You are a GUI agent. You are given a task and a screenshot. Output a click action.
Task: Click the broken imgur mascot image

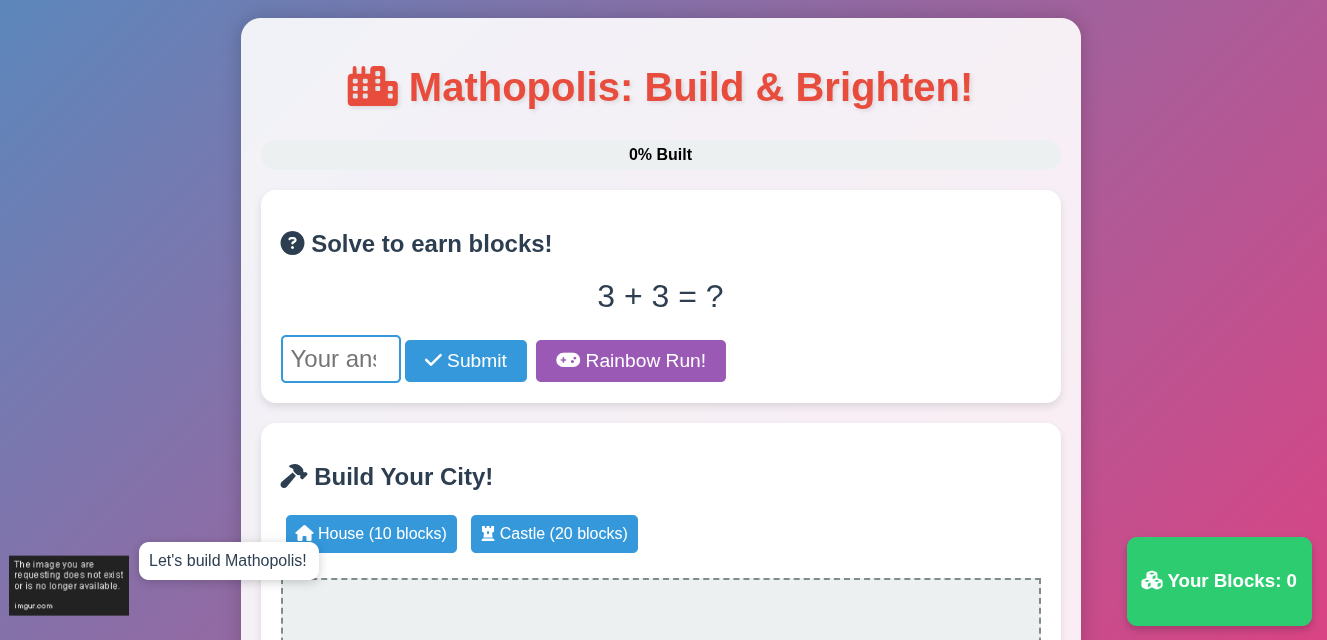[x=69, y=585]
